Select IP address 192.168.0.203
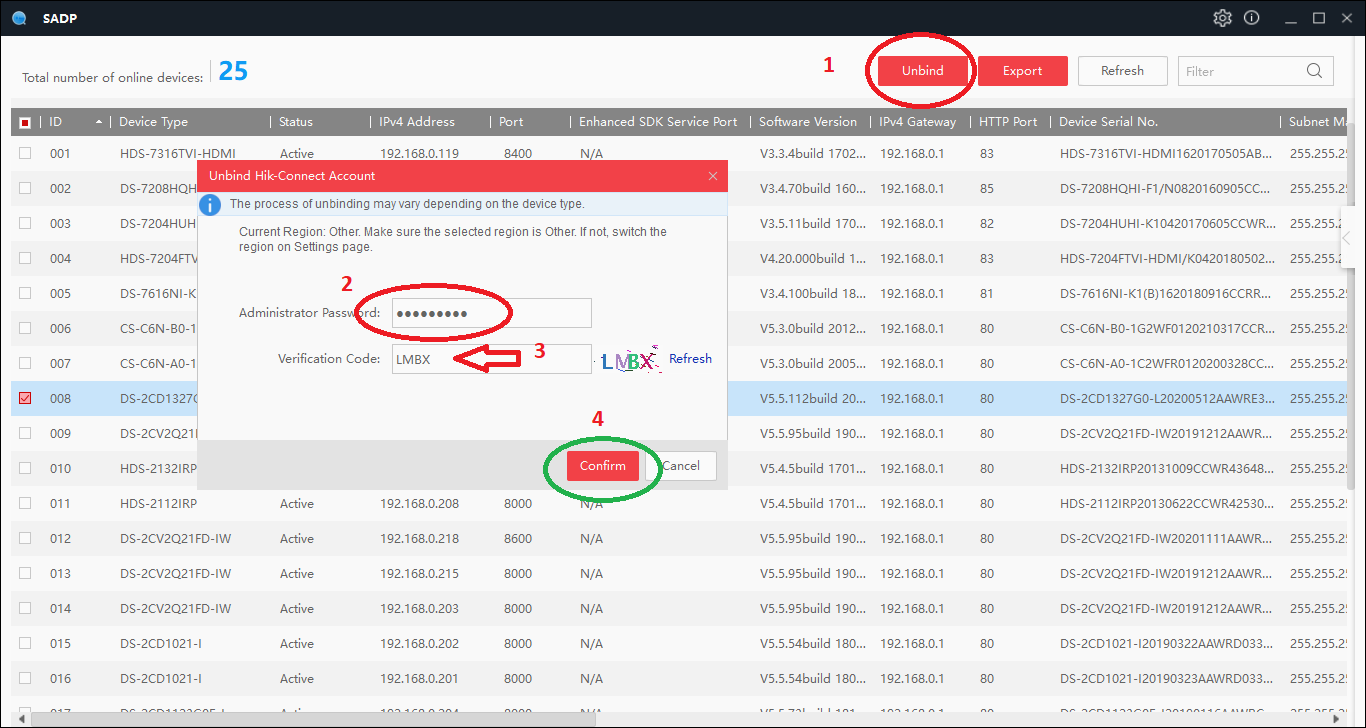The width and height of the screenshot is (1366, 728). (420, 609)
